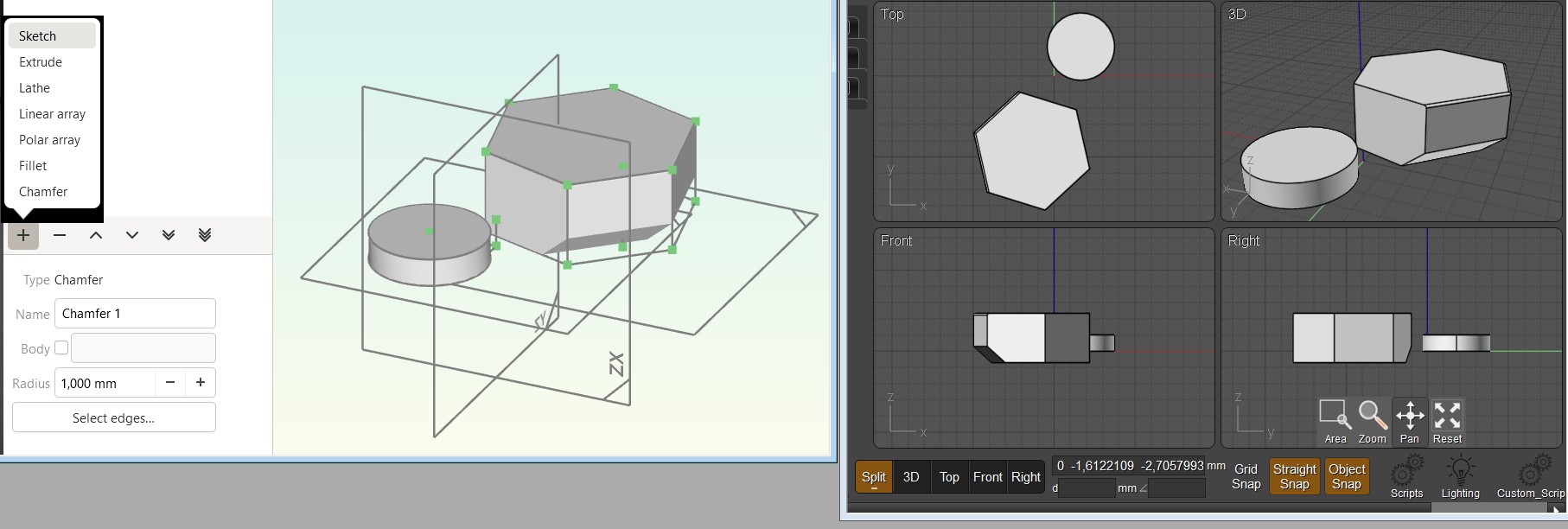Toggle Object Snap

[1347, 476]
